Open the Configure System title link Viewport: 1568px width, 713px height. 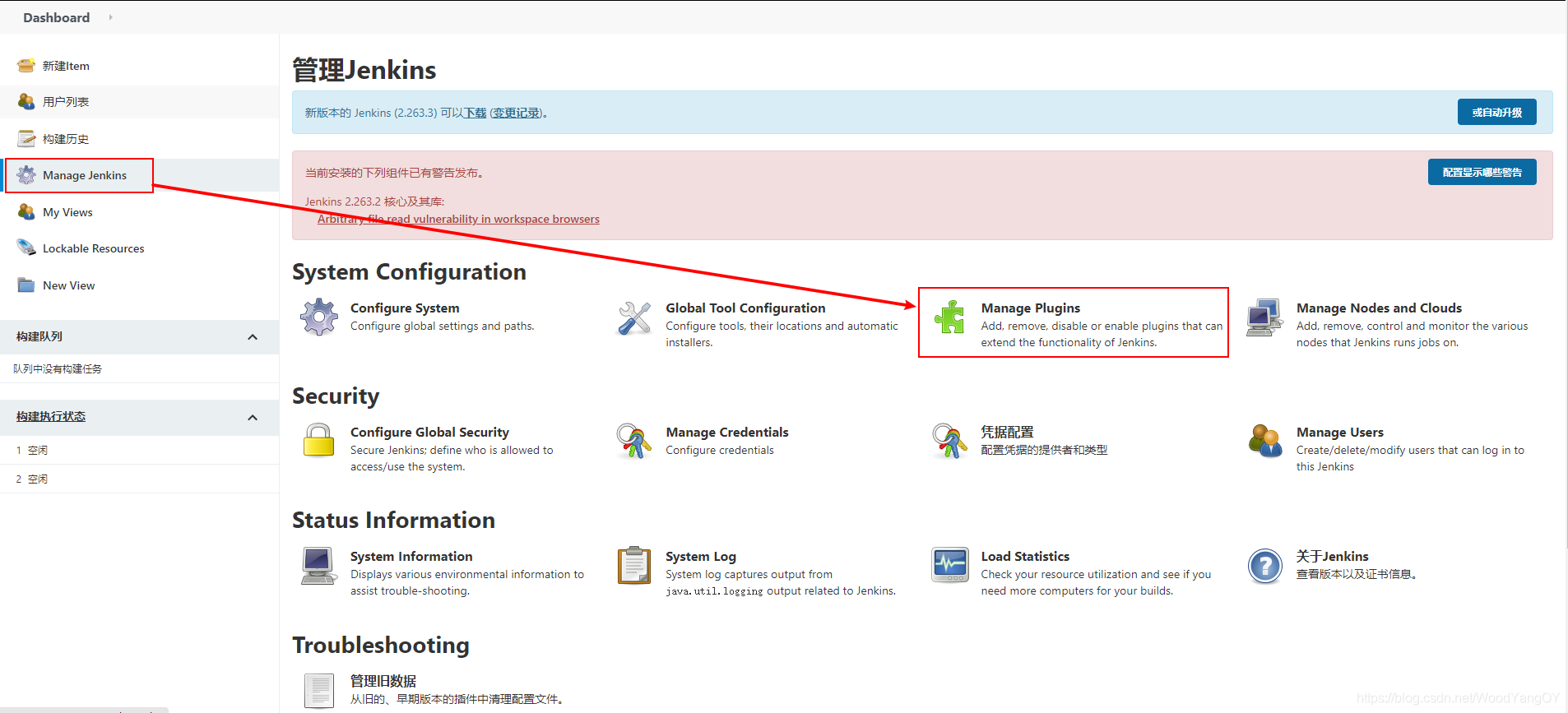(405, 308)
